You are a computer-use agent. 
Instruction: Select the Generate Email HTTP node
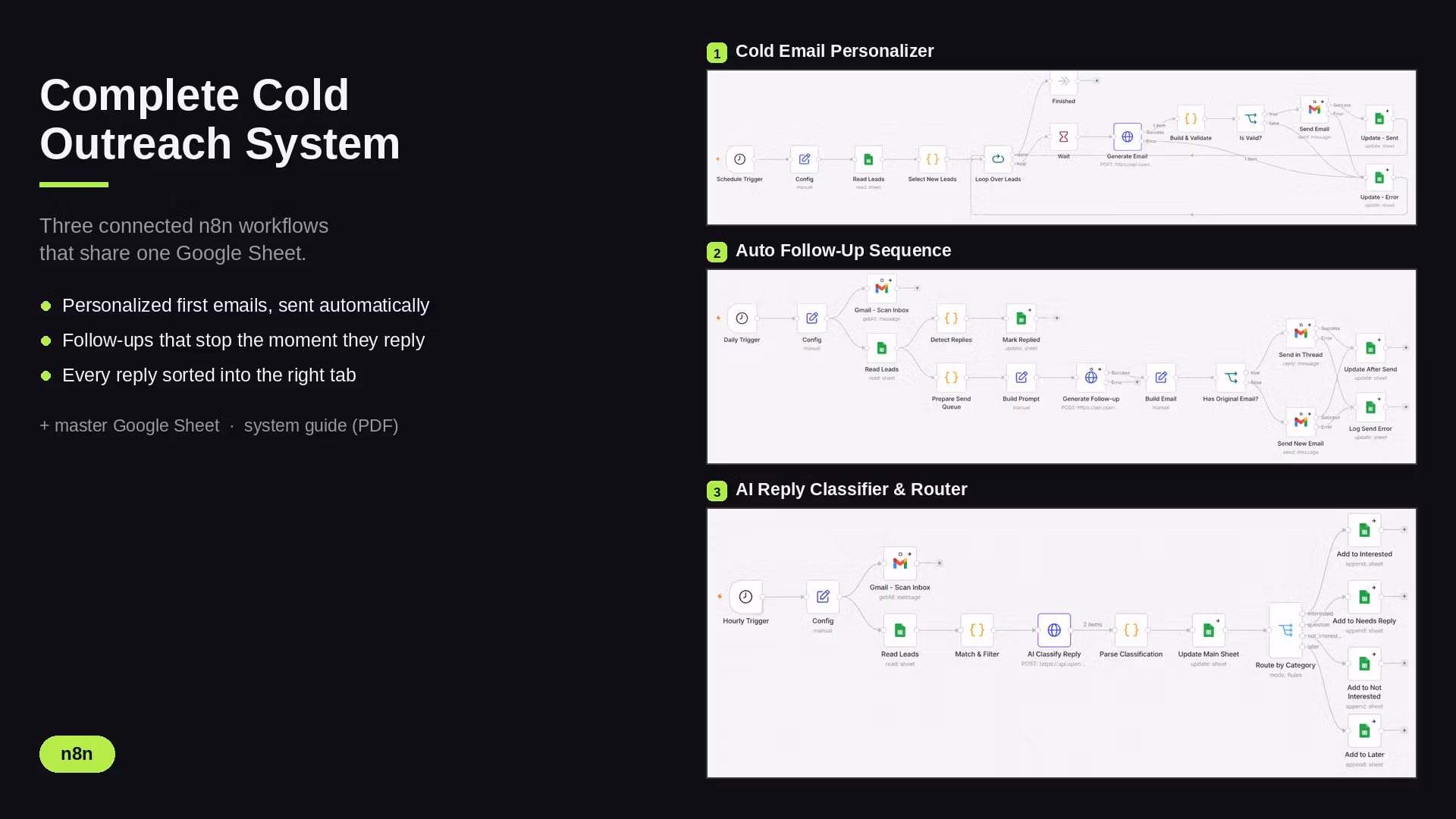pyautogui.click(x=1127, y=137)
